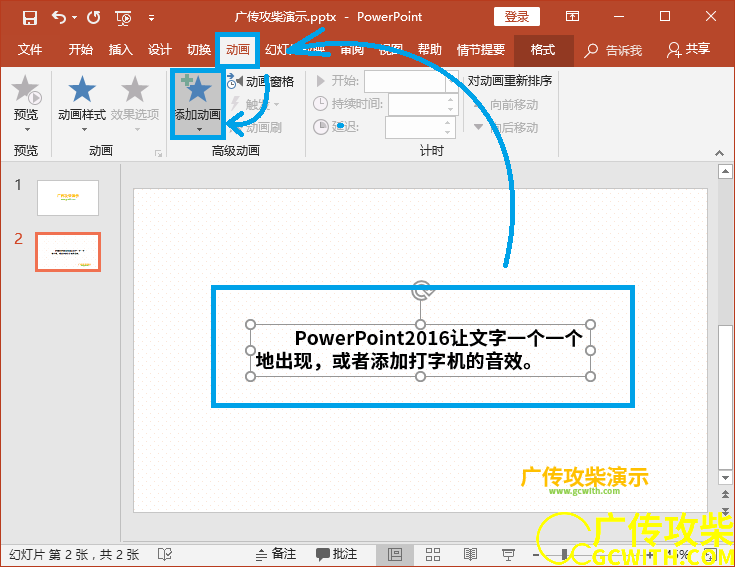Viewport: 735px width, 567px height.
Task: Select slide 1 thumbnail
Action: click(x=68, y=198)
